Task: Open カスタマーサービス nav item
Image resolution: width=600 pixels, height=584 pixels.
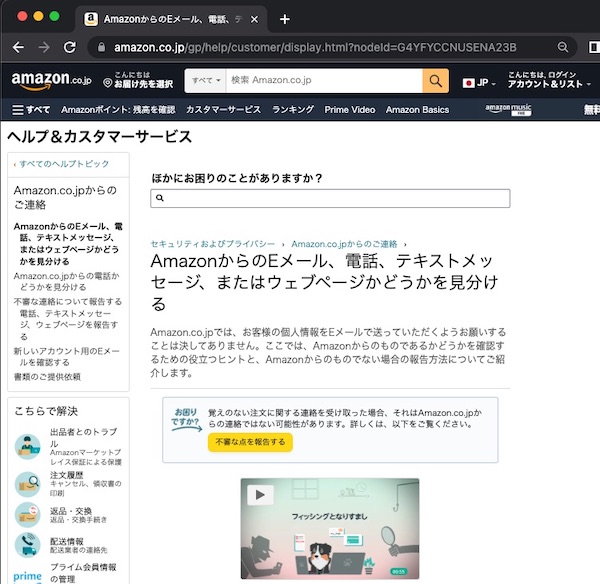Action: pyautogui.click(x=223, y=110)
